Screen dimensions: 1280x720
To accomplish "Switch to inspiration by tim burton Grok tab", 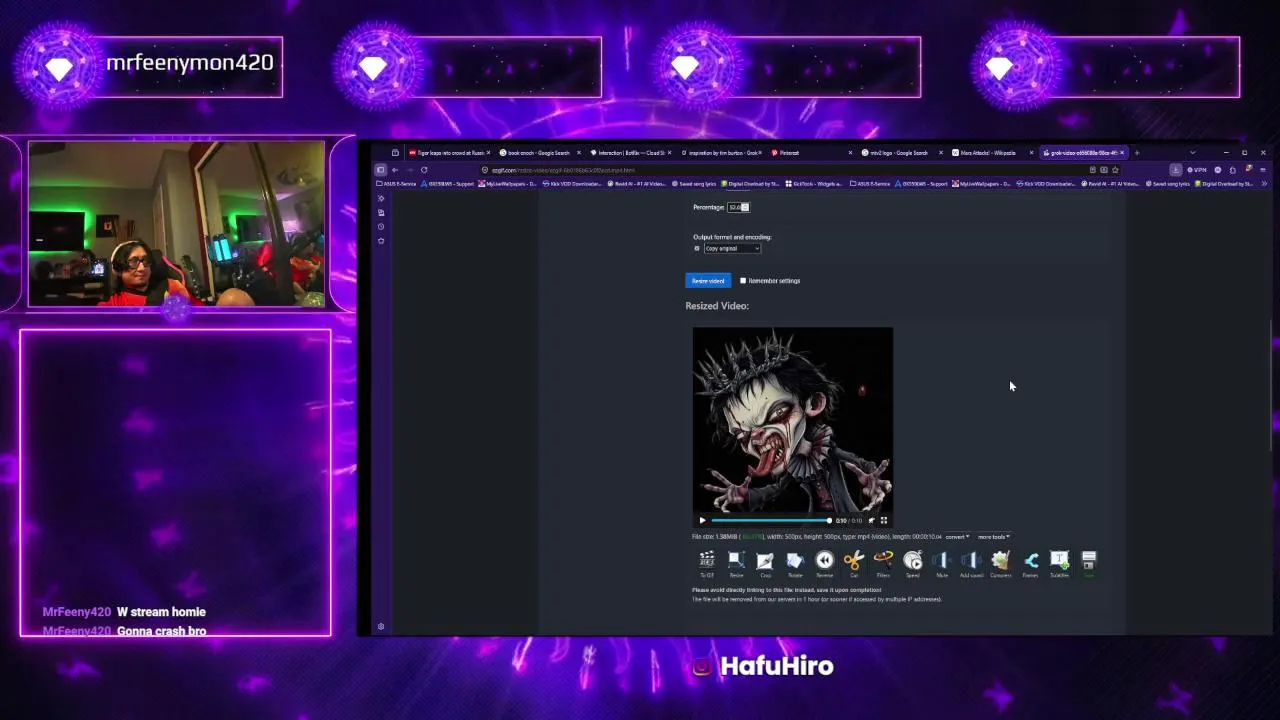I will click(722, 153).
